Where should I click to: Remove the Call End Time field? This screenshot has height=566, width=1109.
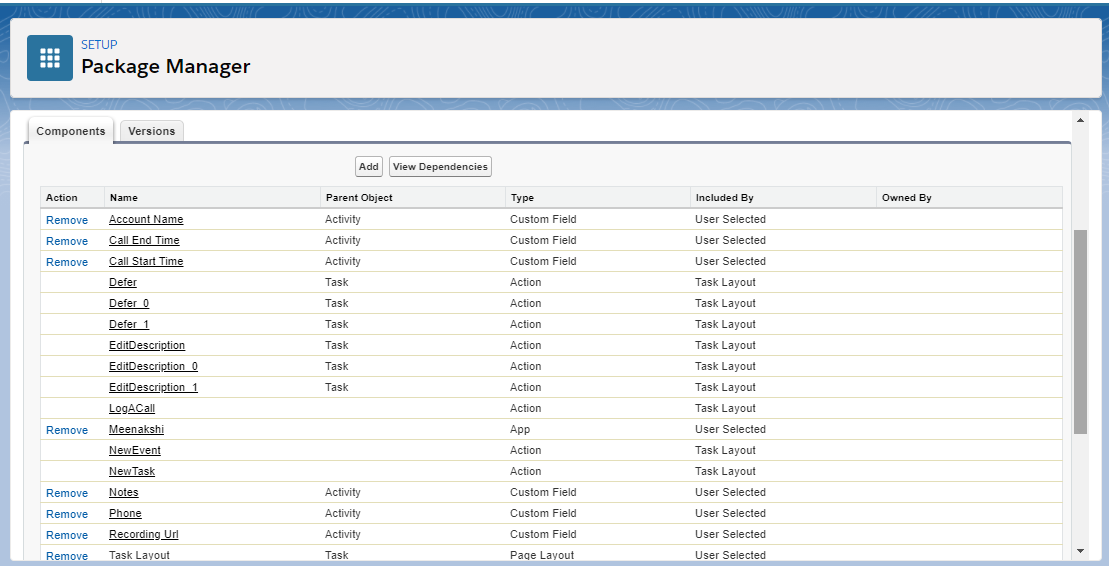pyautogui.click(x=67, y=241)
